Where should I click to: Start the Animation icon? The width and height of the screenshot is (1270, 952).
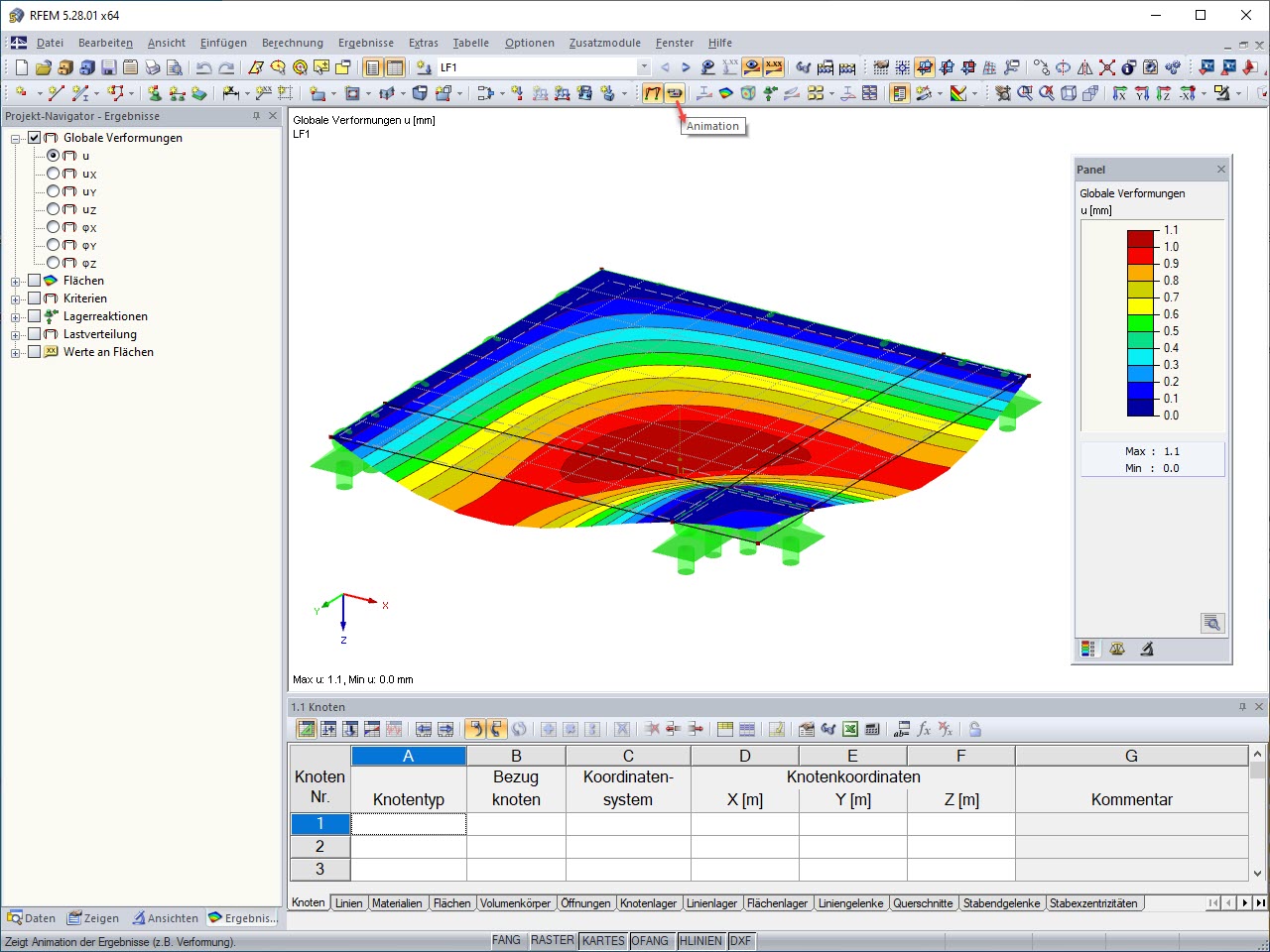675,93
